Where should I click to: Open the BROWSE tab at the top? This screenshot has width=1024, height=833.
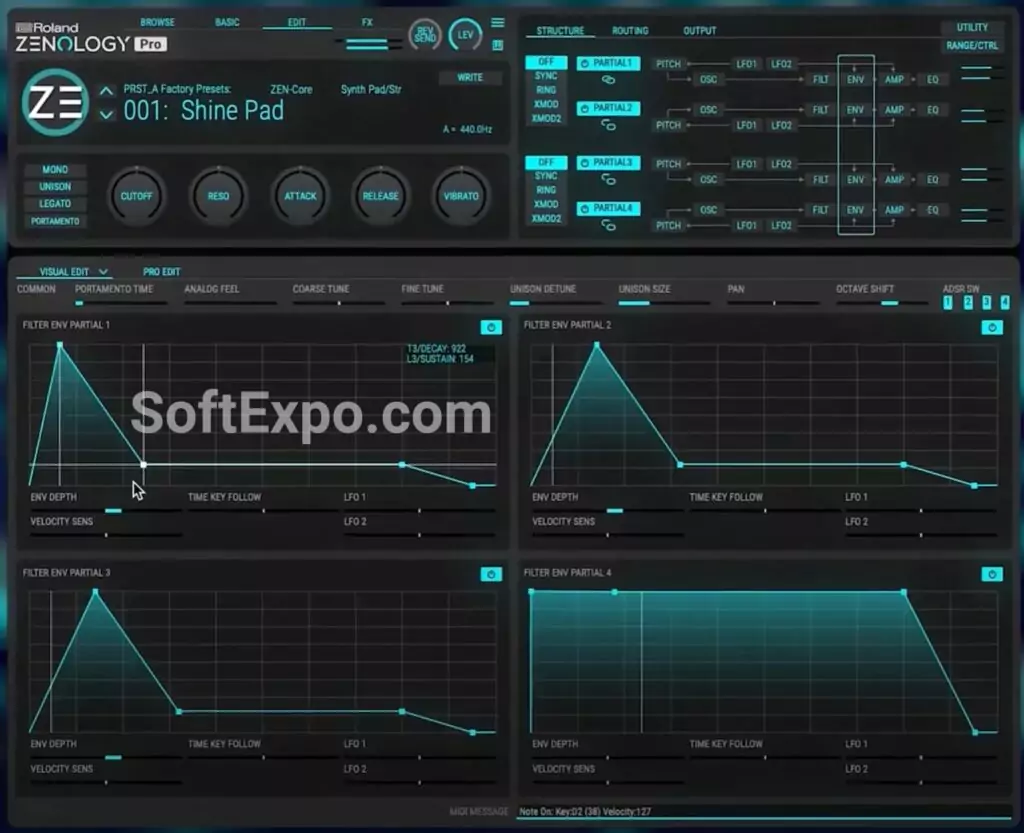(x=157, y=21)
